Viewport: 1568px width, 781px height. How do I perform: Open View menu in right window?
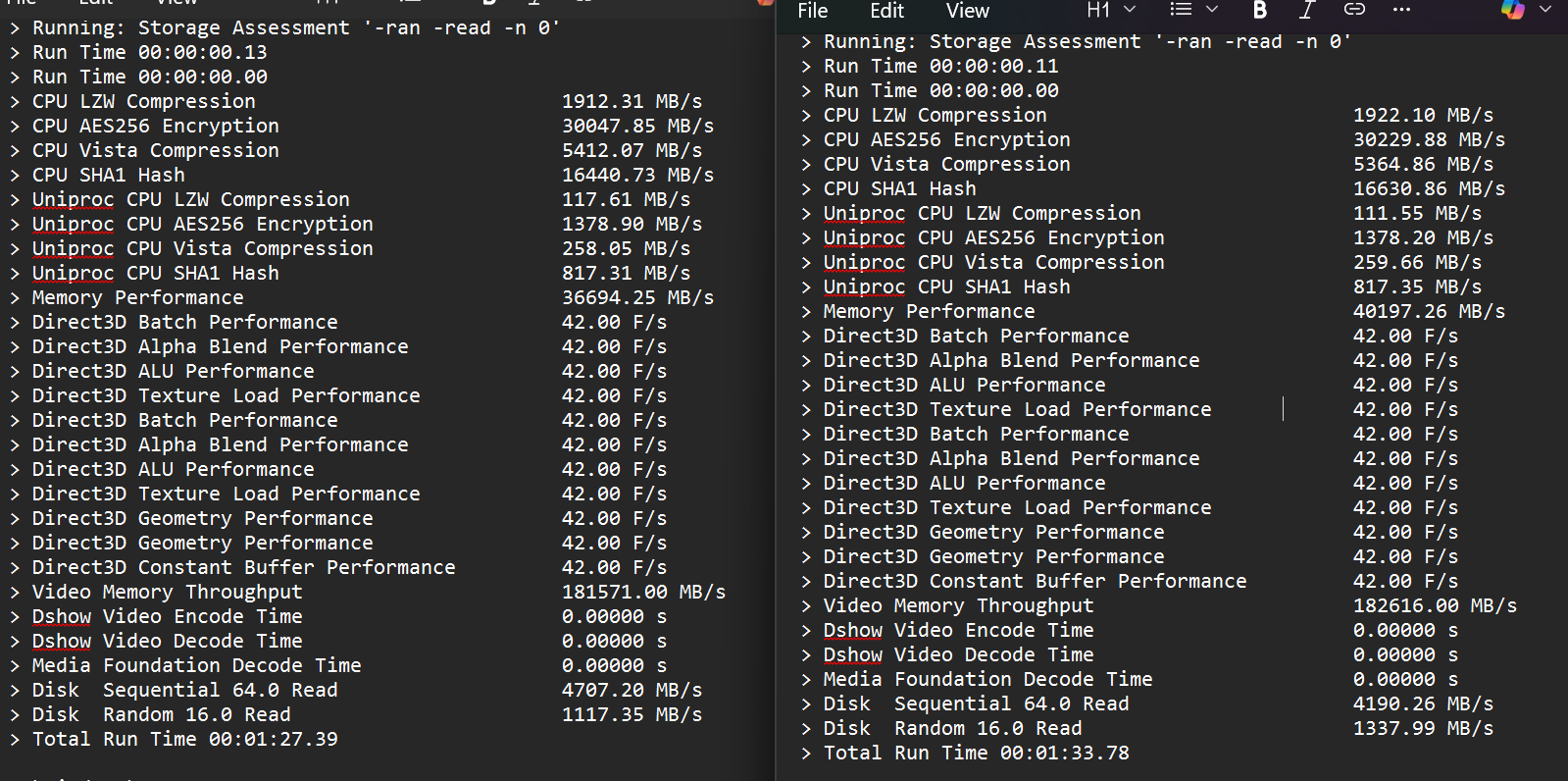point(967,11)
